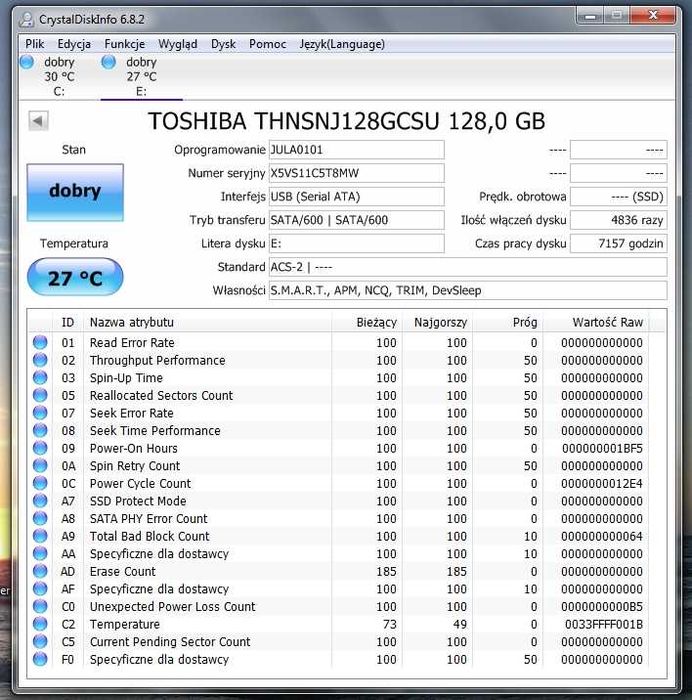The image size is (692, 700).
Task: Select raw value 0033FFFF001B
Action: point(604,624)
